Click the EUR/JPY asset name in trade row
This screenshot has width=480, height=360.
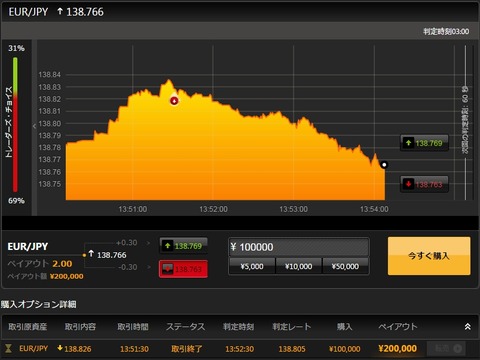pos(34,349)
